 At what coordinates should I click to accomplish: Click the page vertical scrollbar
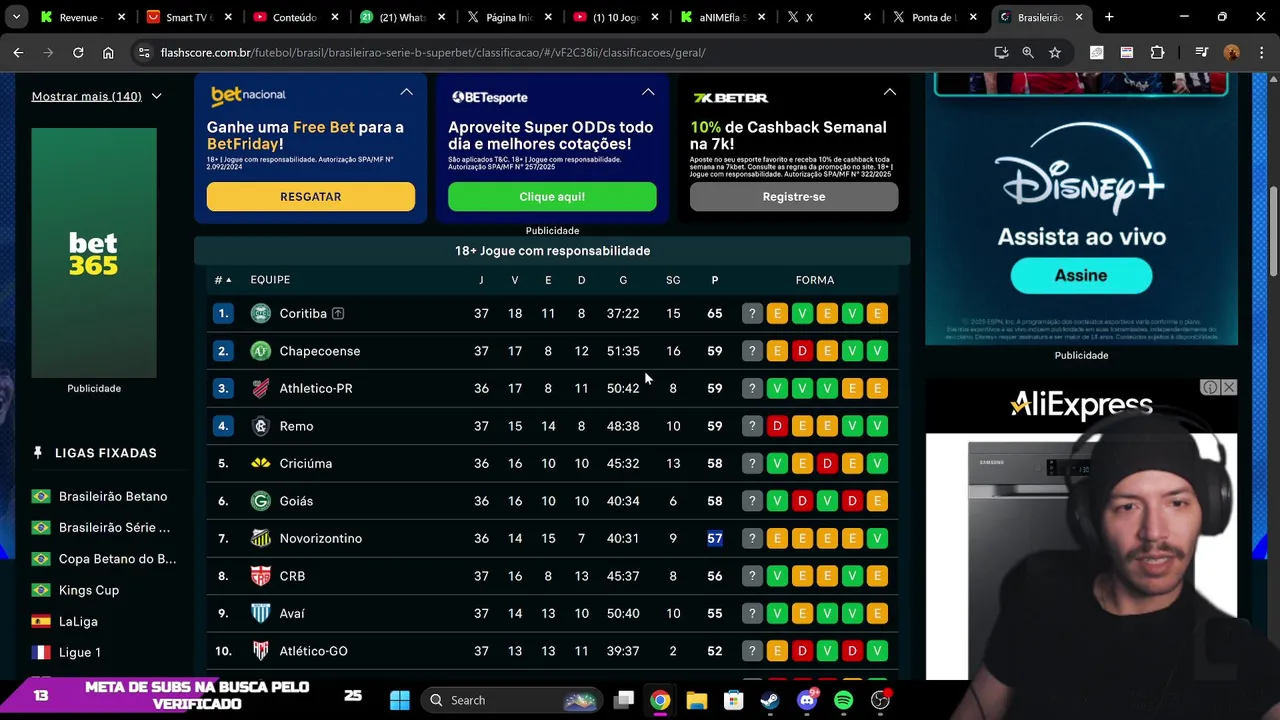[x=1273, y=232]
